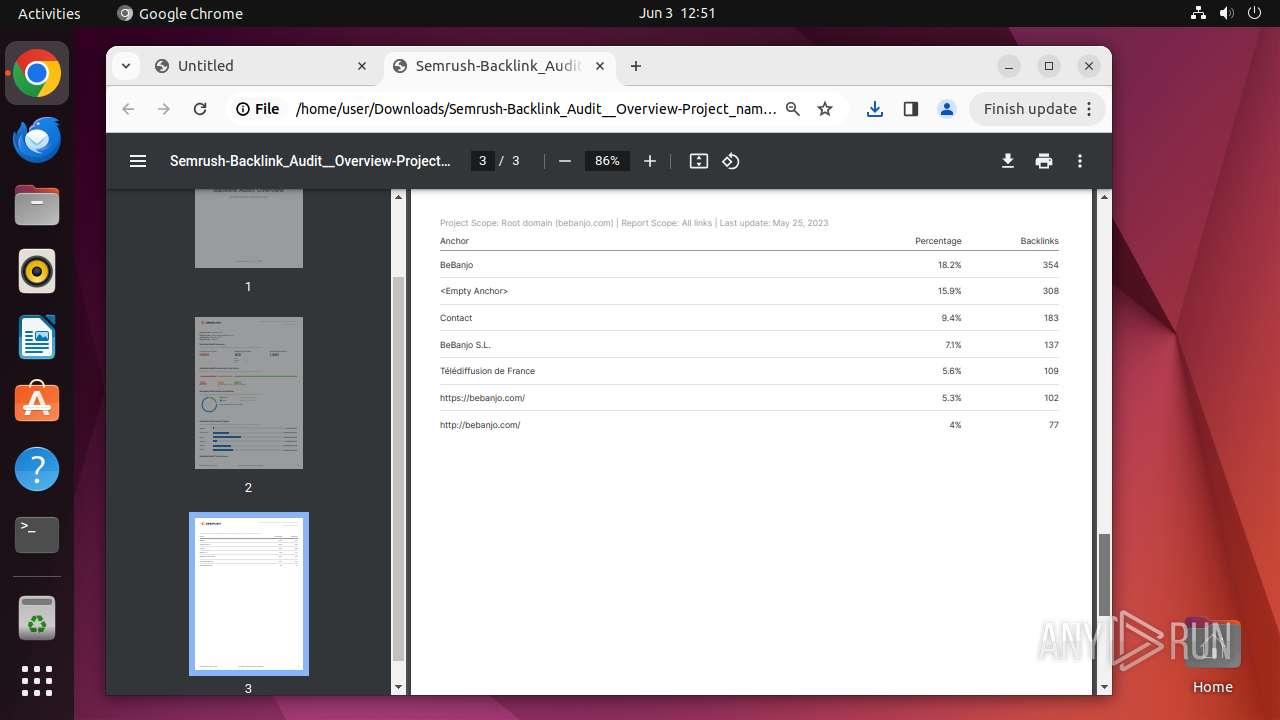Open LibreOffice Writer from the dock

[x=37, y=337]
